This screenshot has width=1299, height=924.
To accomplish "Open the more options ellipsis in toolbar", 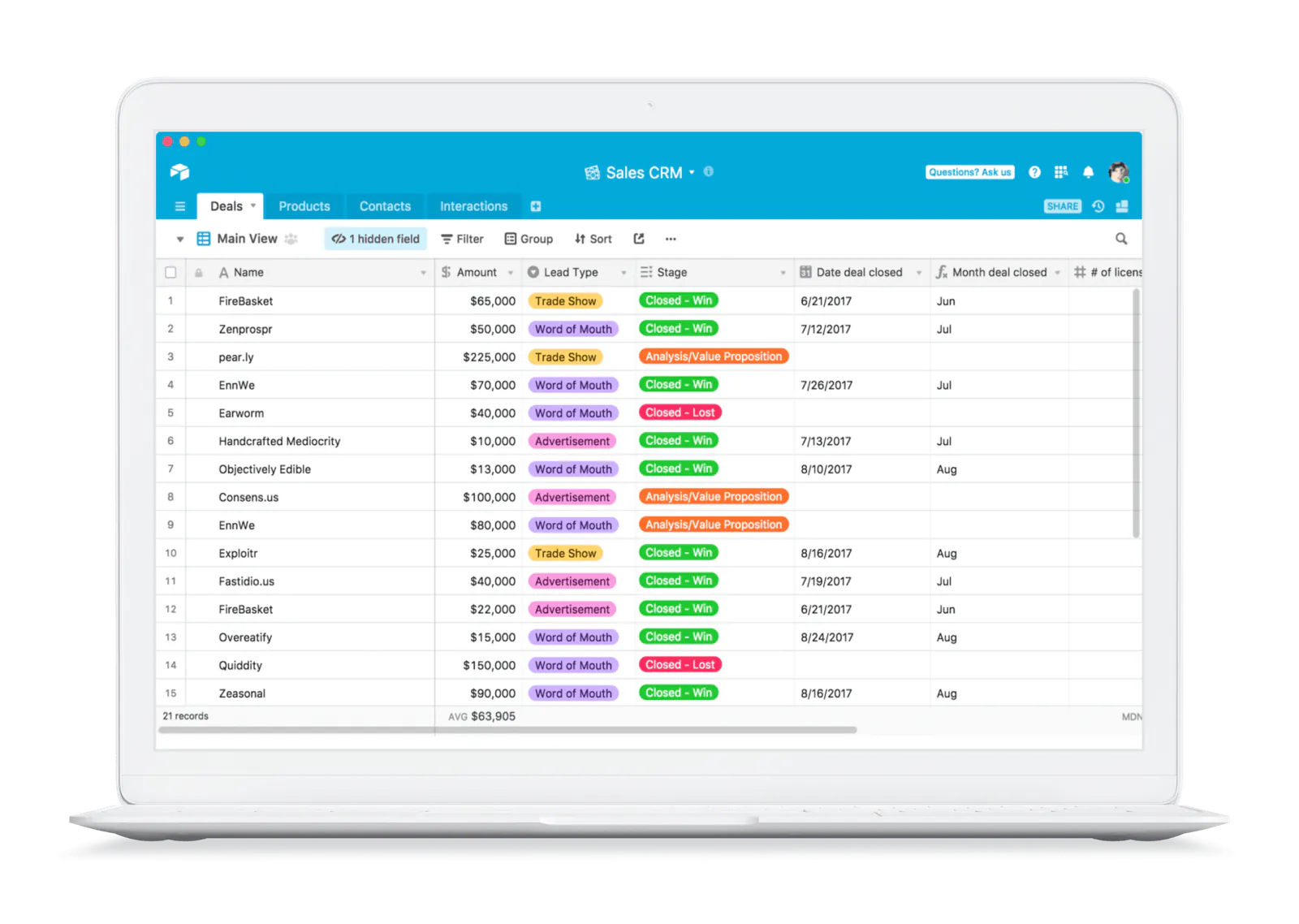I will tap(671, 239).
